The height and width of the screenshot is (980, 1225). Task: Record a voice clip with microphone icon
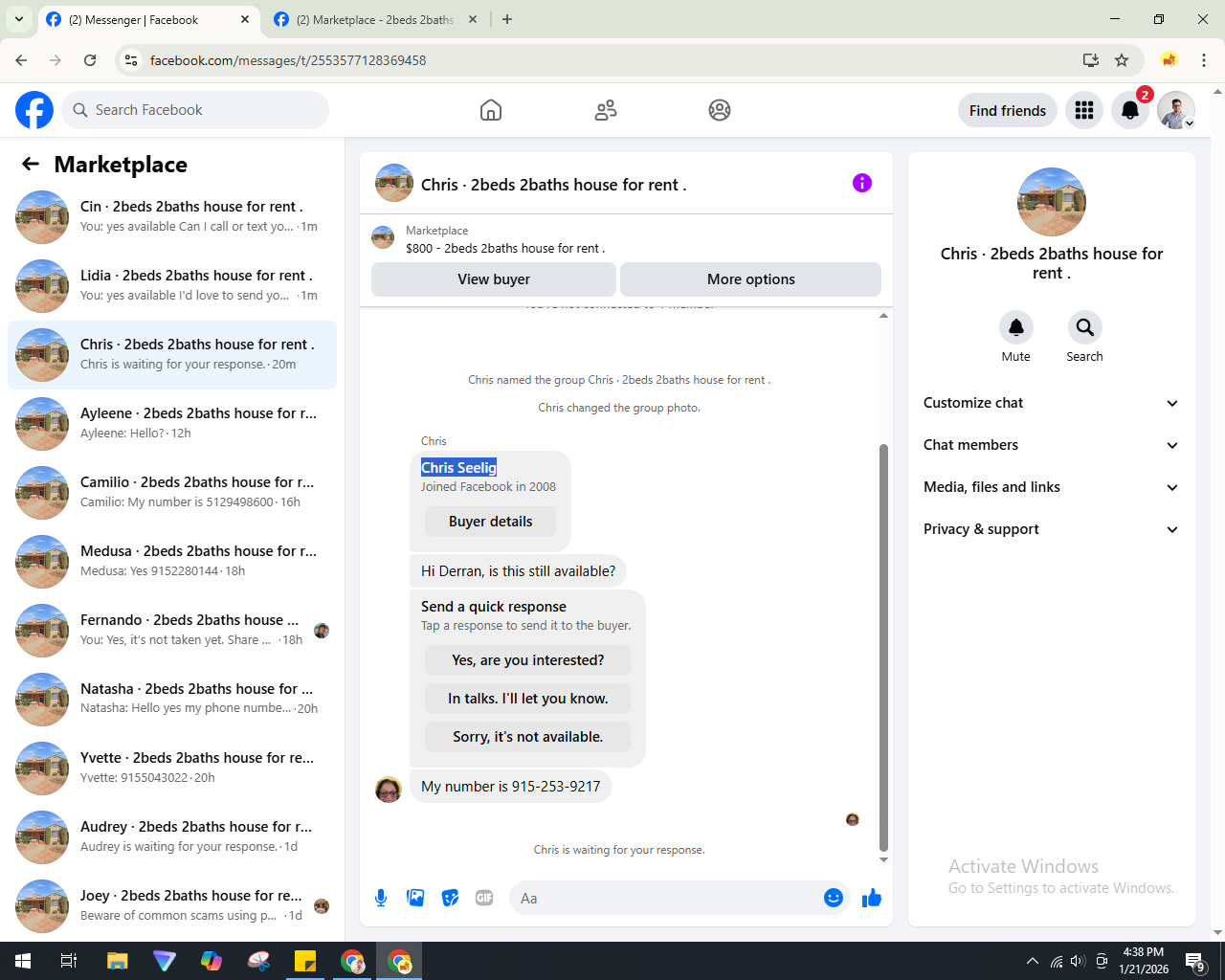click(x=381, y=898)
